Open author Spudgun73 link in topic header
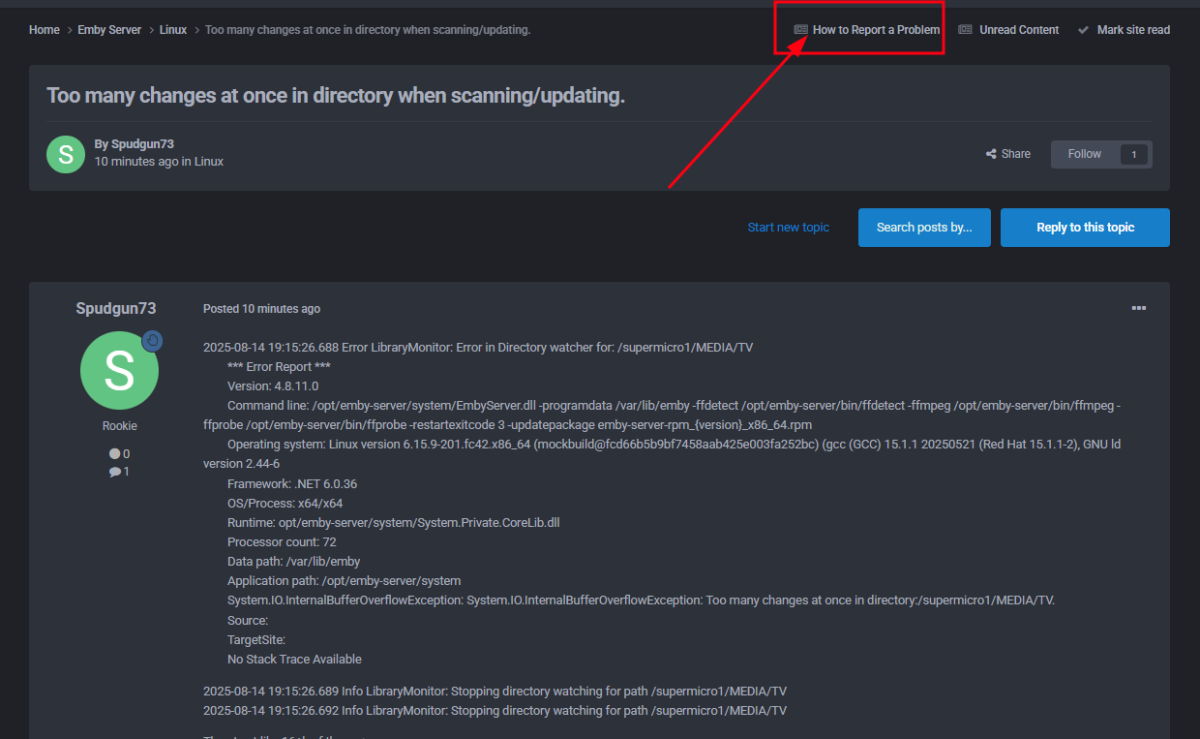 (x=142, y=144)
